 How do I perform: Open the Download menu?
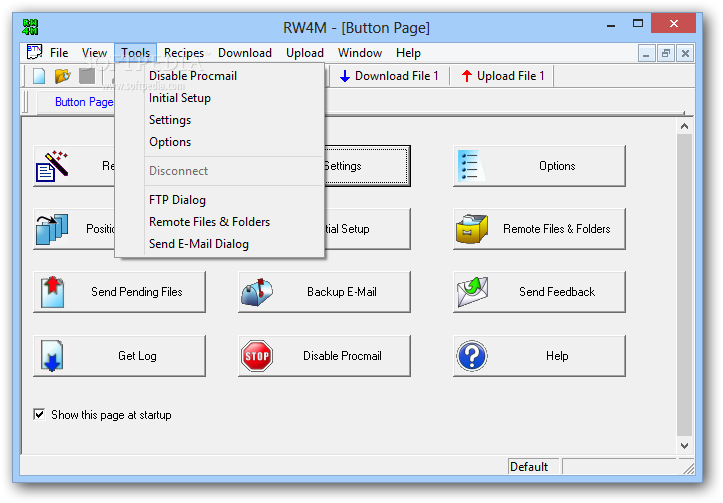tap(245, 53)
